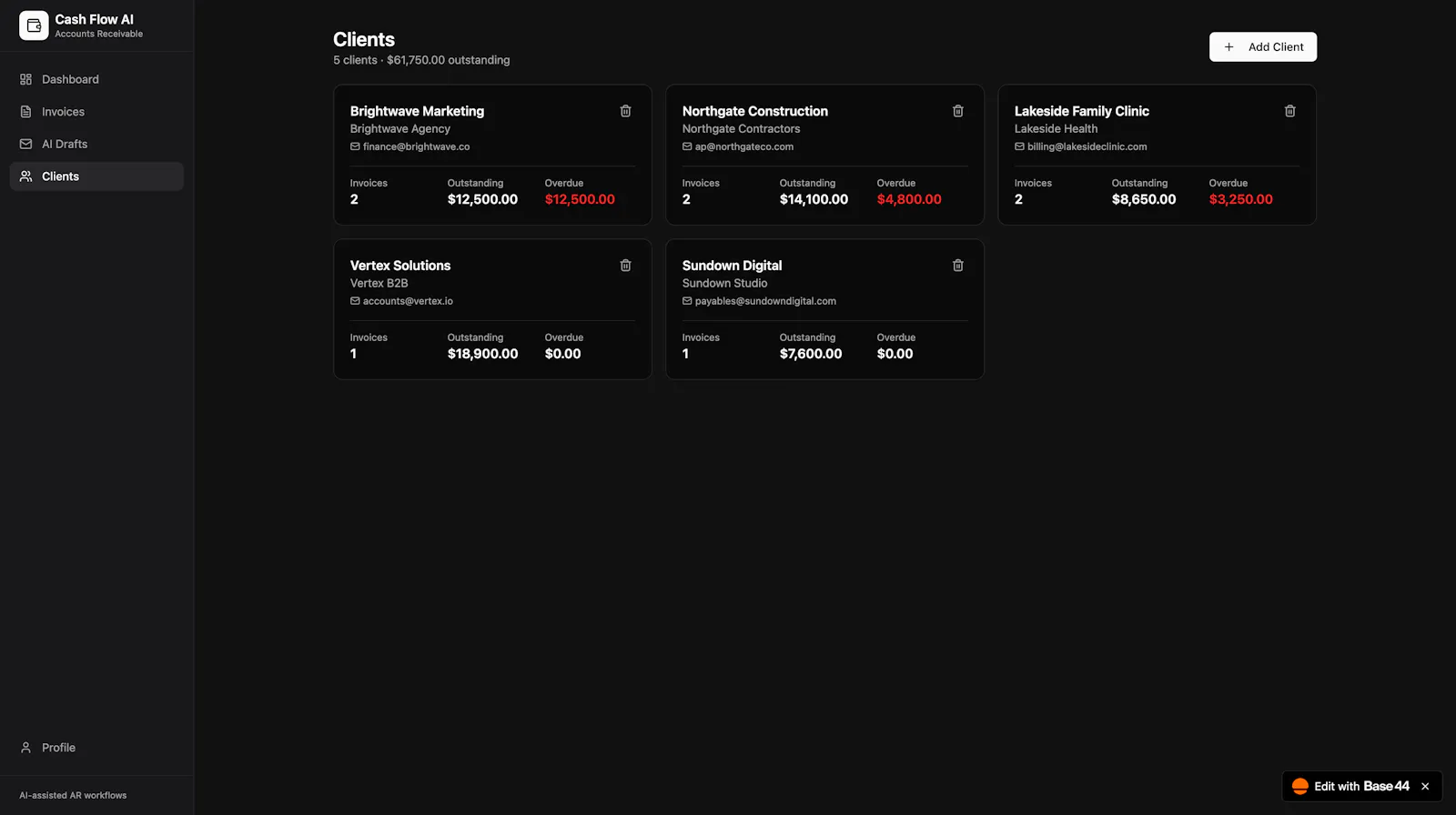Click mail icon beside finance@brightwave.co
This screenshot has width=1456, height=815.
tap(355, 146)
